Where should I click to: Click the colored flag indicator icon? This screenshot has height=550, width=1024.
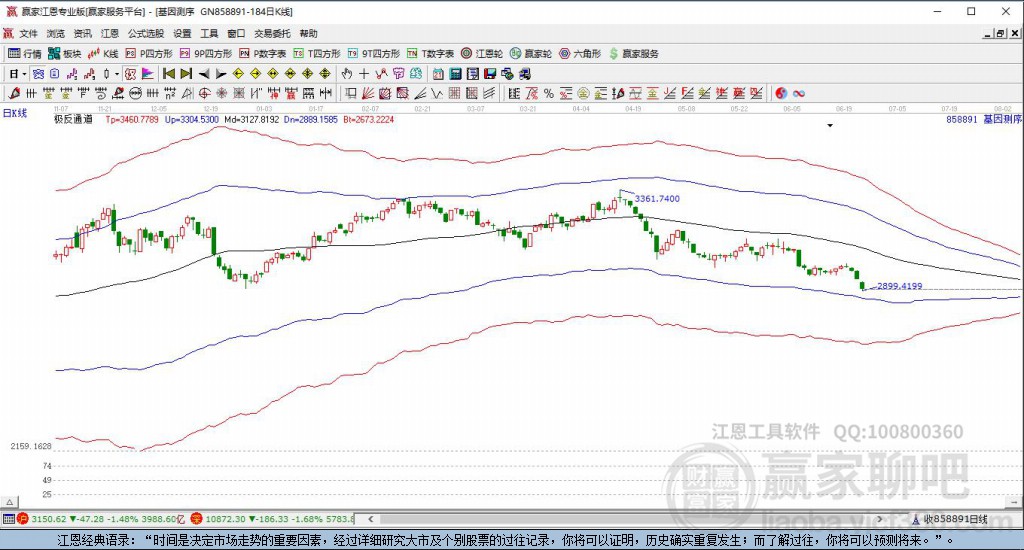148,74
